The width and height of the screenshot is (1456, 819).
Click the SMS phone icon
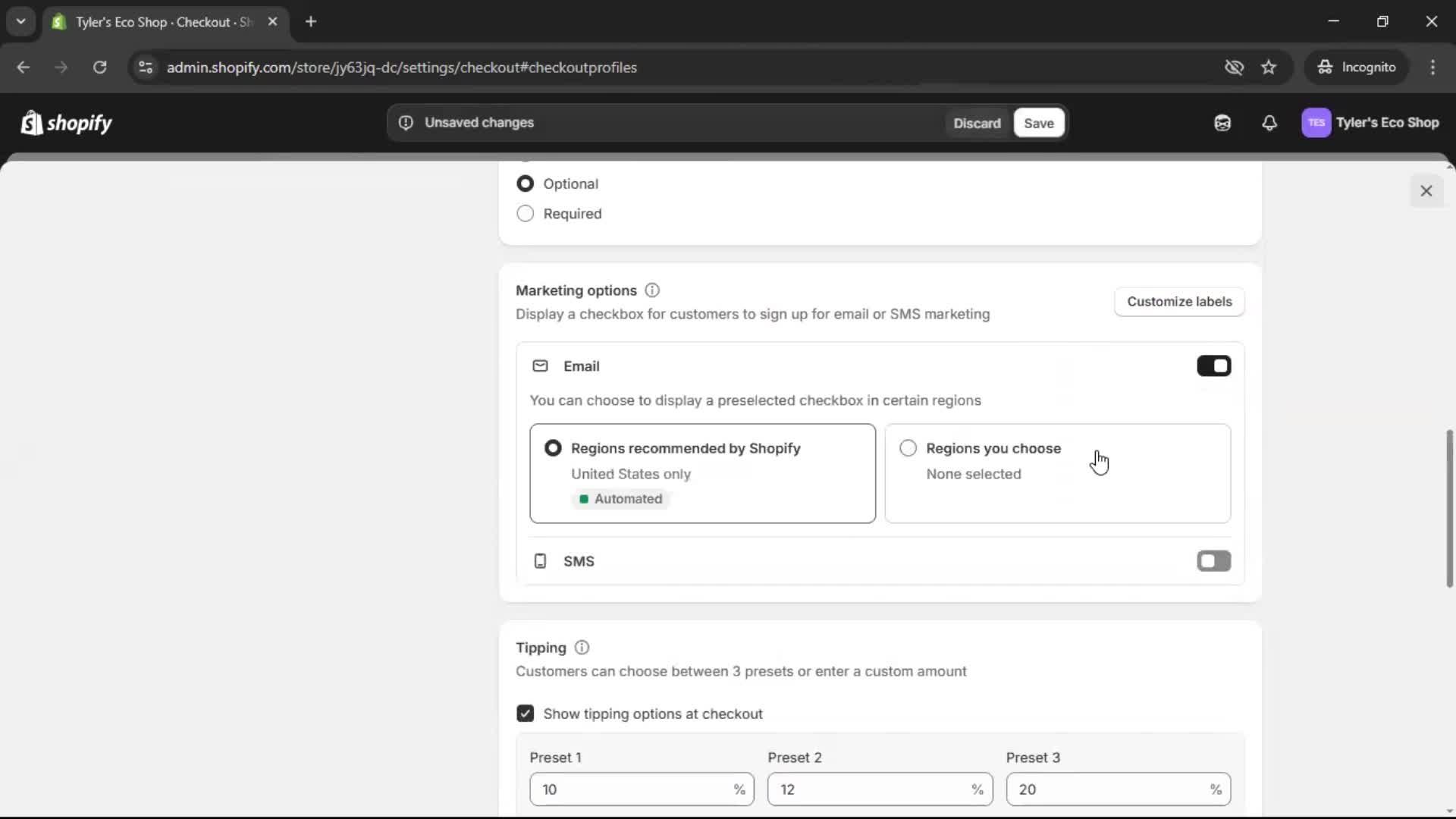click(x=539, y=560)
